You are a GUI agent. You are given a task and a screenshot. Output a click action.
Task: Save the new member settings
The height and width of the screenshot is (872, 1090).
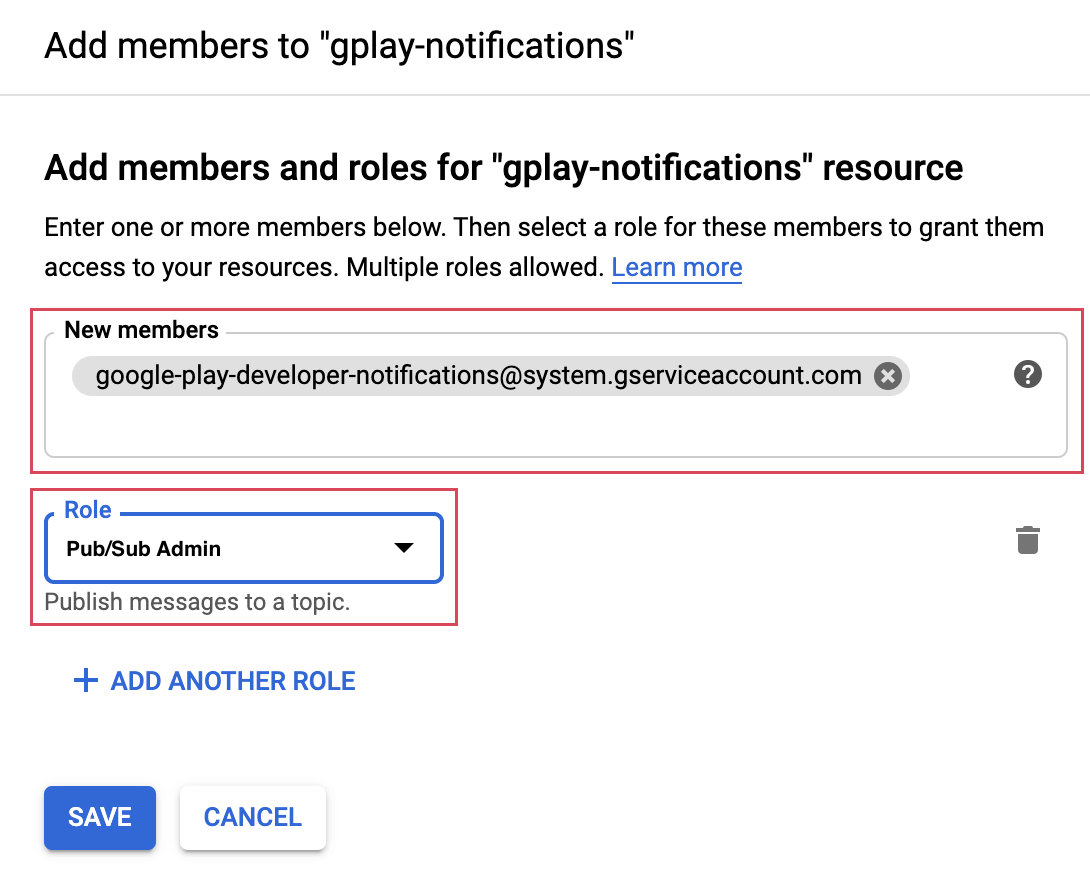click(x=100, y=817)
